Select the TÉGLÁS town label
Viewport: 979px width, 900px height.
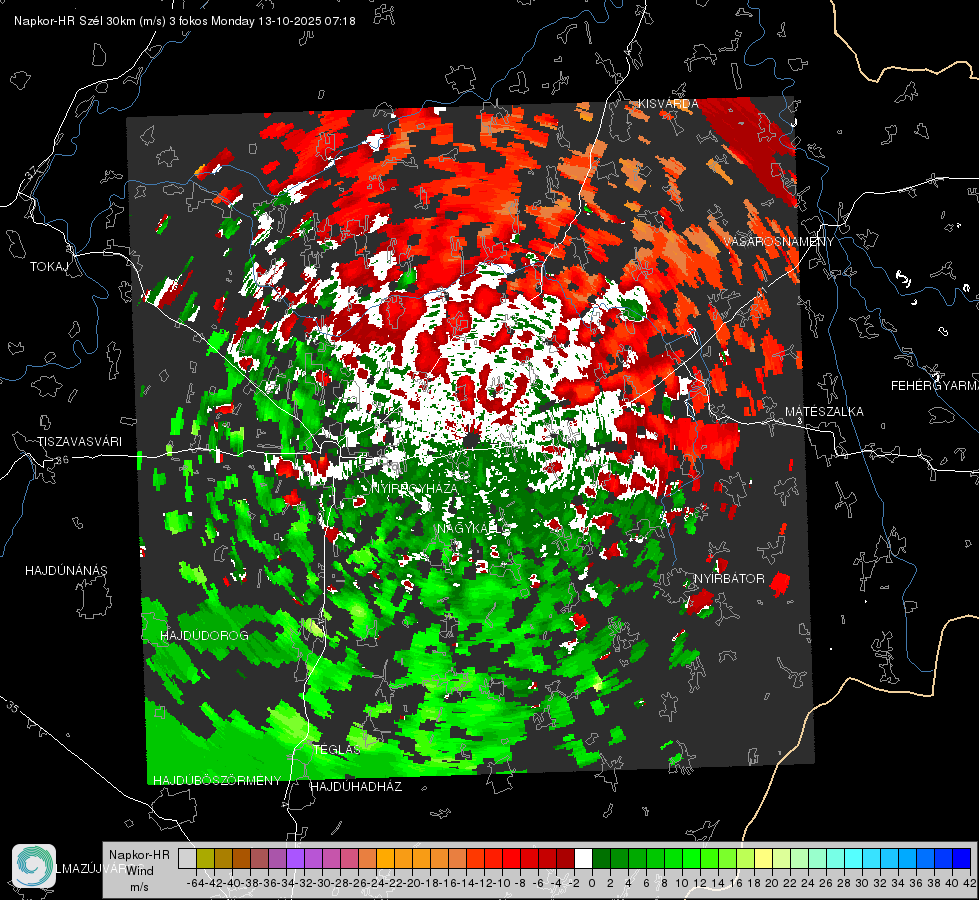click(337, 749)
